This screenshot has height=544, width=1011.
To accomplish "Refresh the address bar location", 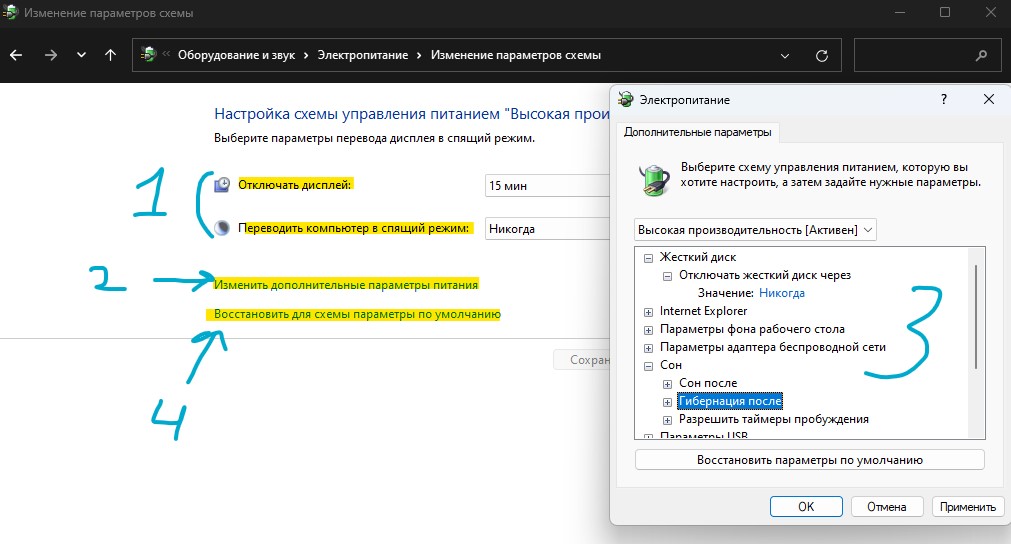I will 821,56.
